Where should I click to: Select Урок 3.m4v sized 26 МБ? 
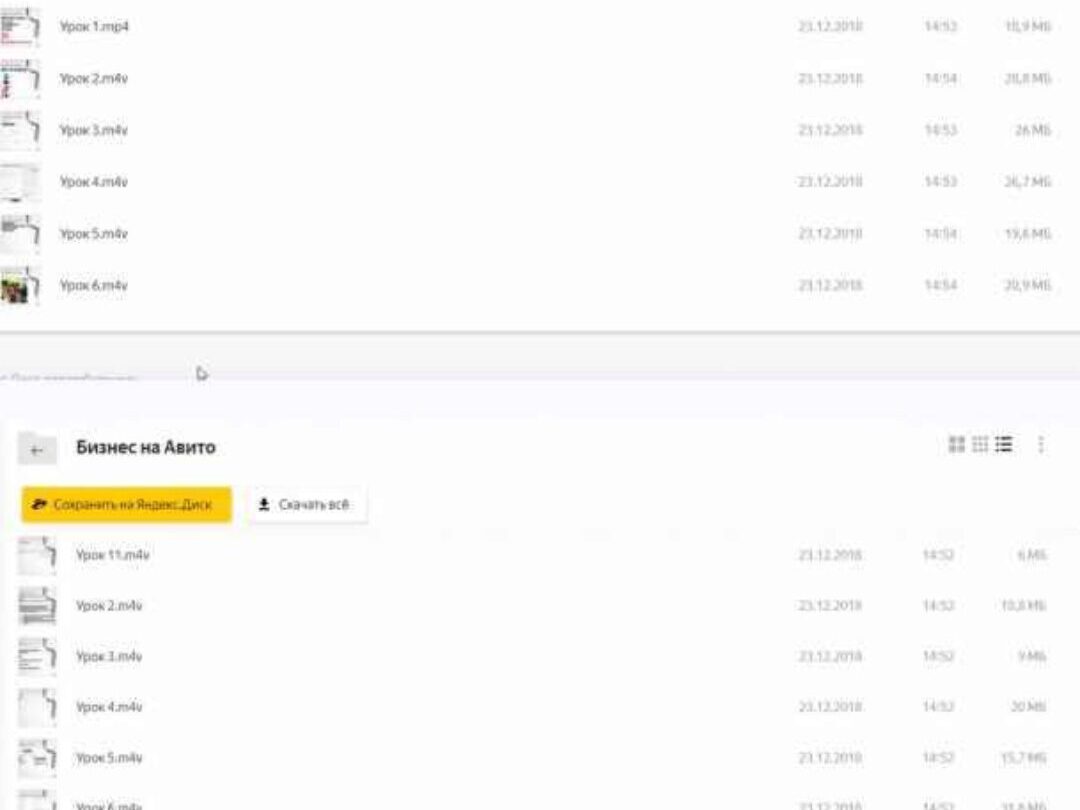pyautogui.click(x=93, y=130)
